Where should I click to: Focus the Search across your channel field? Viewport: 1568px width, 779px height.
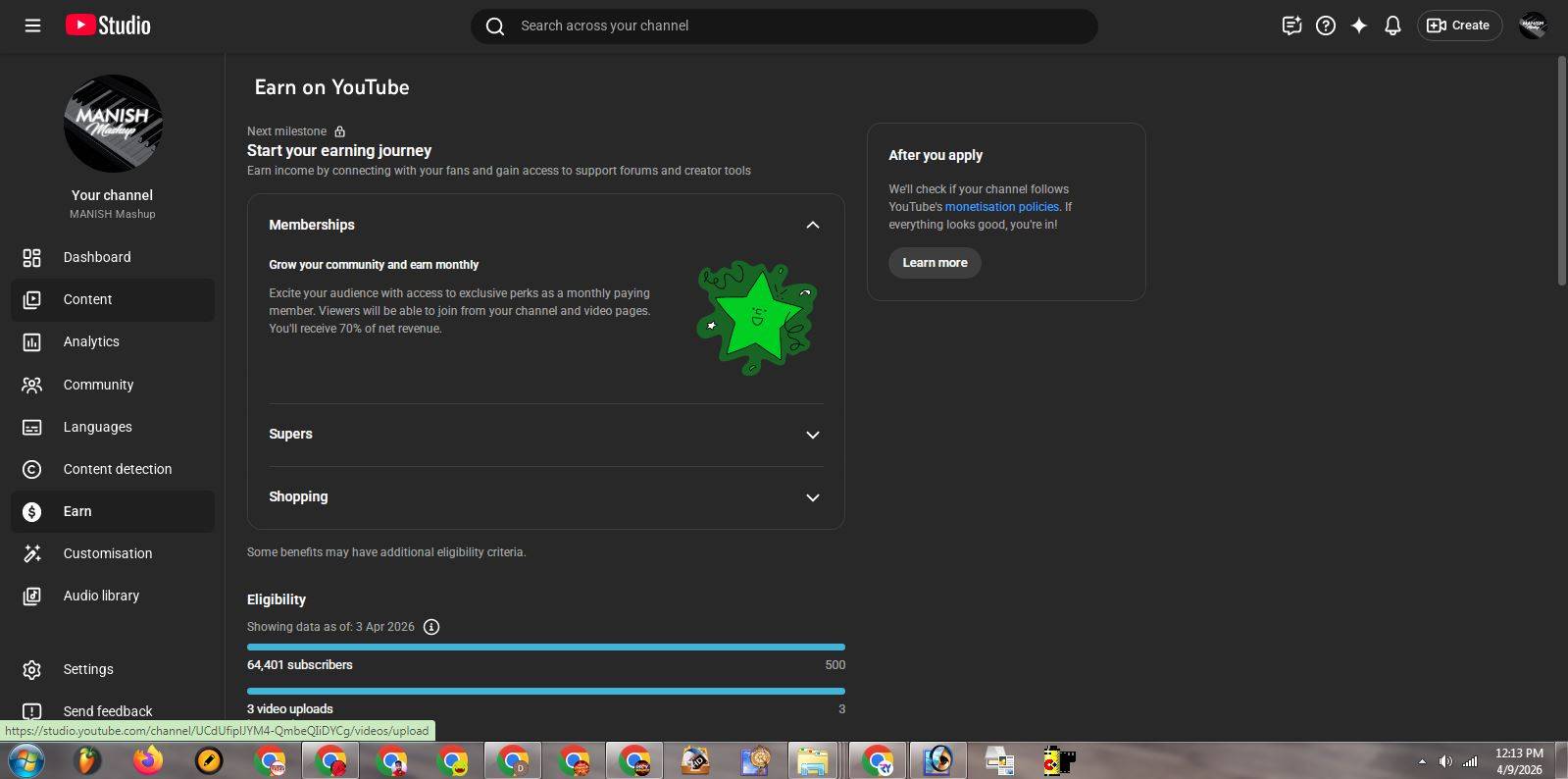tap(784, 26)
